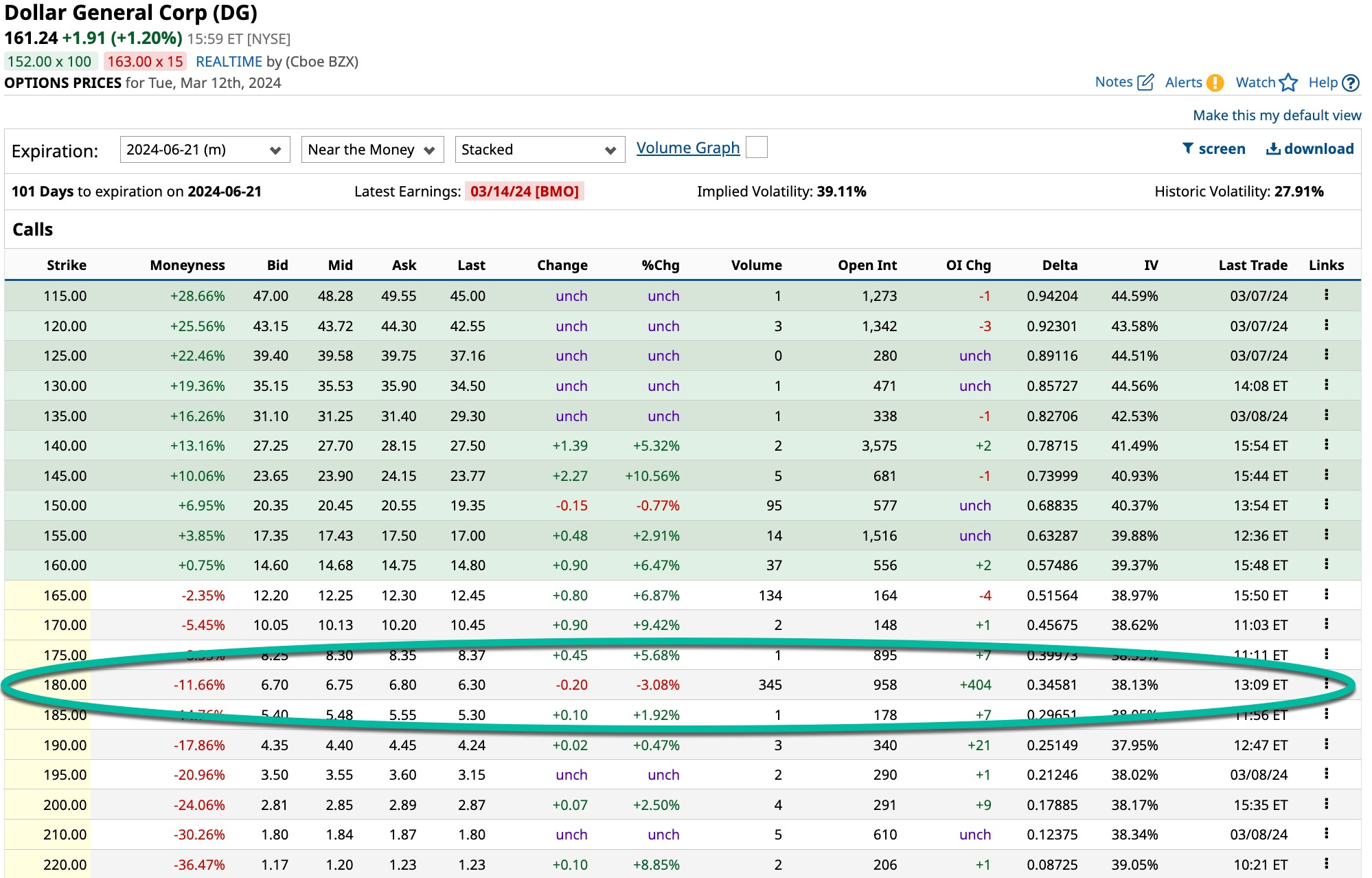Click the +404 OI change value
The width and height of the screenshot is (1372, 878).
click(x=975, y=685)
